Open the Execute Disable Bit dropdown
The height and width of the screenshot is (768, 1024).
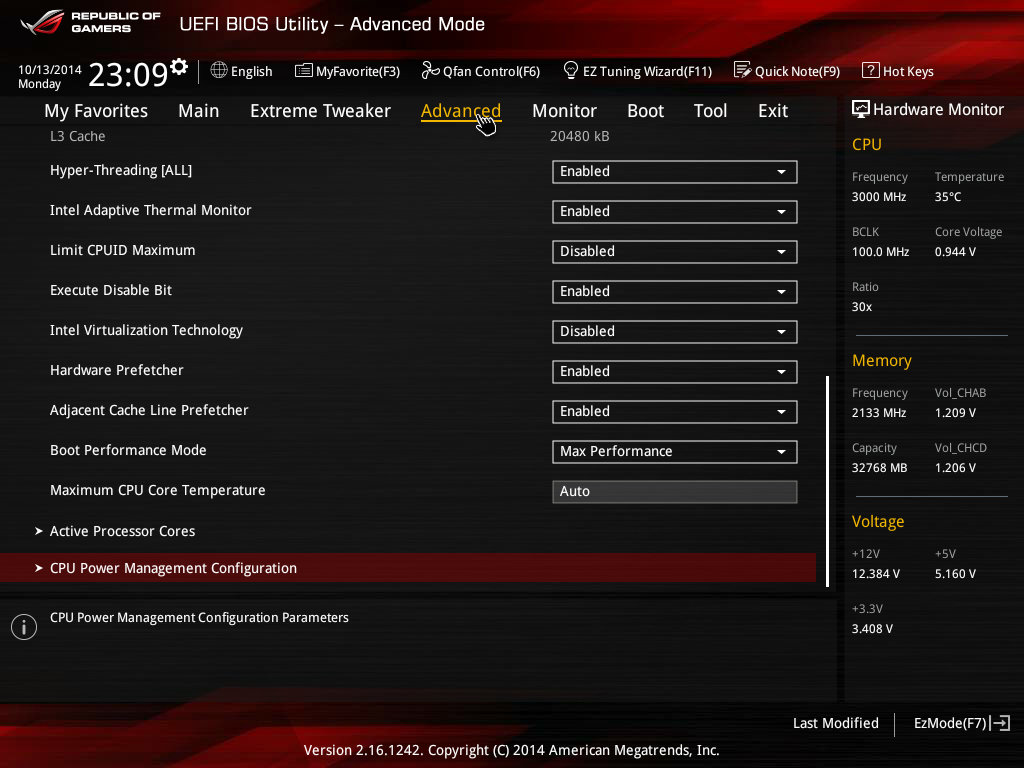675,291
